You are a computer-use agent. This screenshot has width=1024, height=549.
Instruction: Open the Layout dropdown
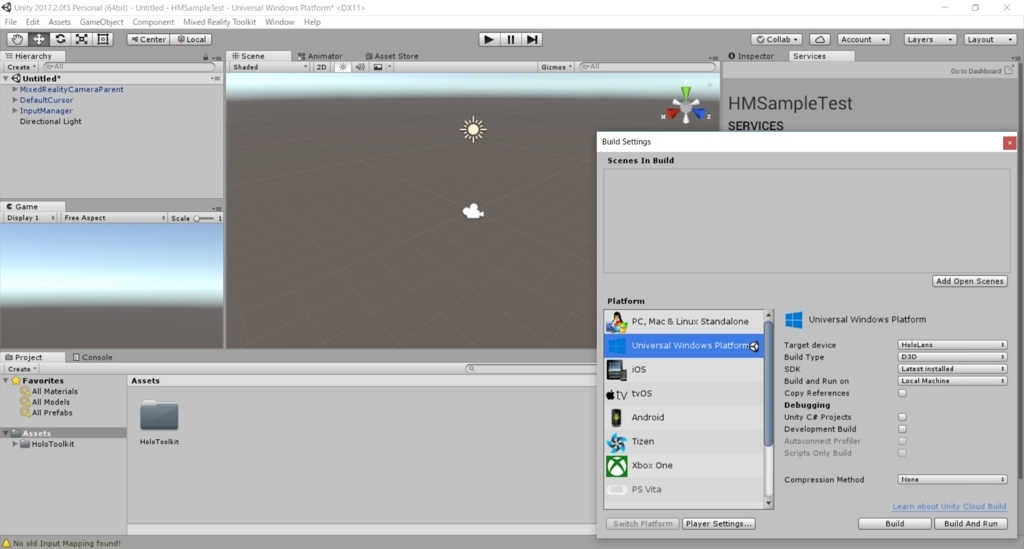coord(989,39)
